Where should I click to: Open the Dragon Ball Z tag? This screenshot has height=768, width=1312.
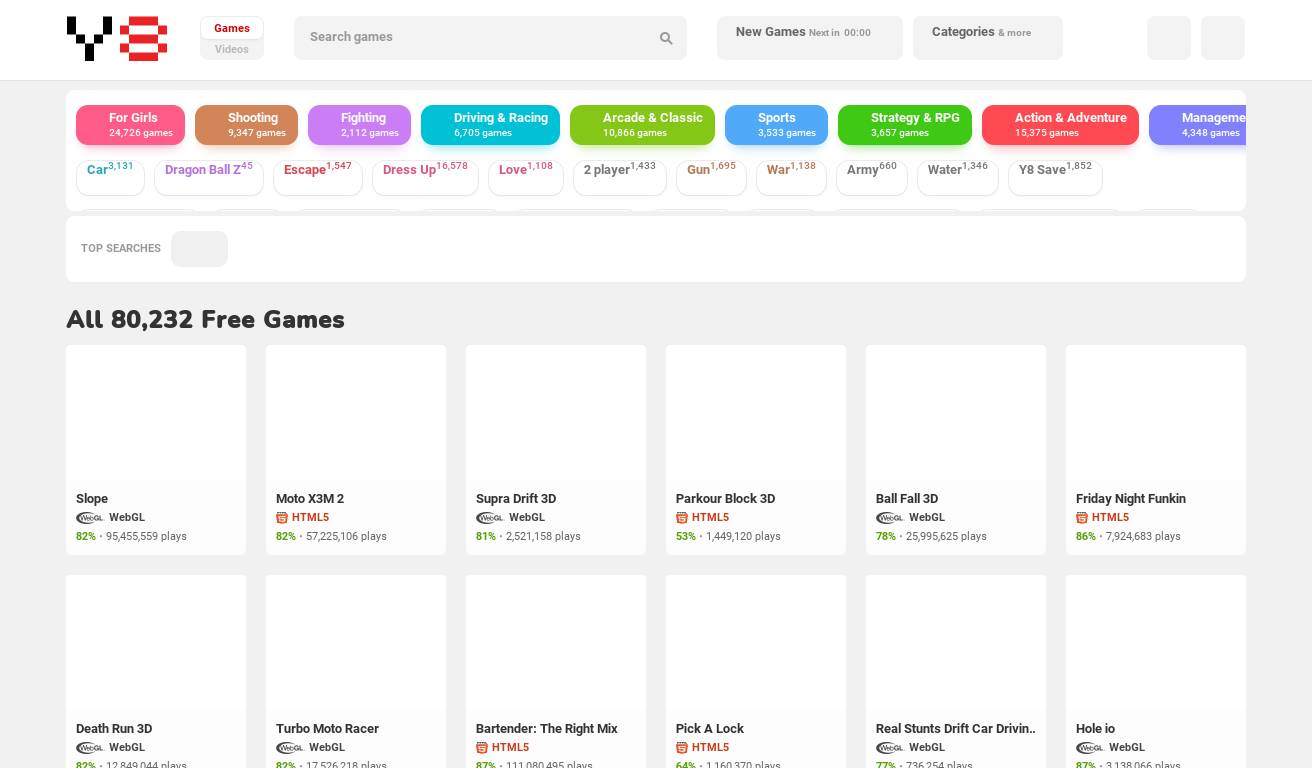click(208, 170)
